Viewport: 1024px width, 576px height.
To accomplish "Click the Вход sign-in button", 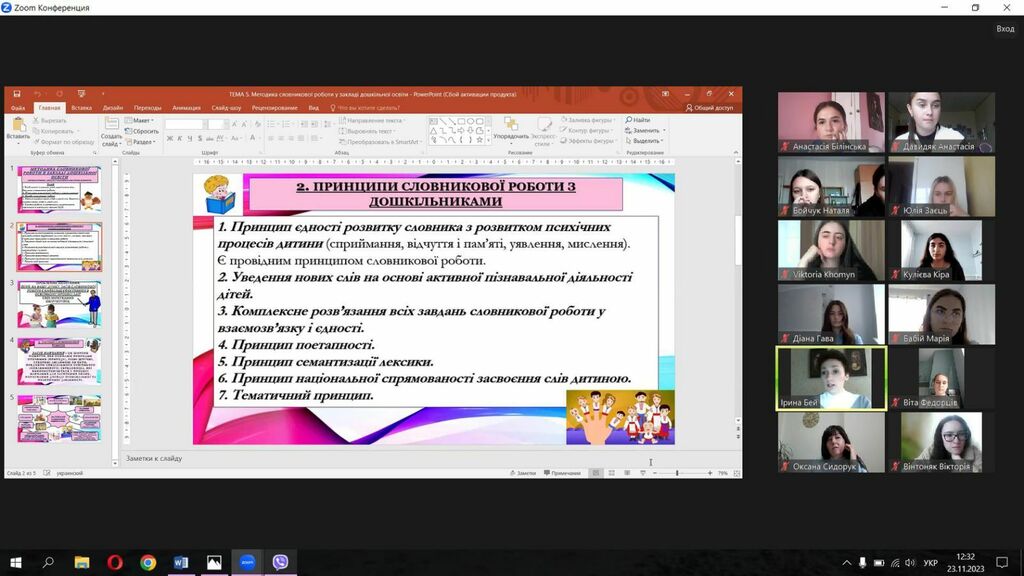I will (1005, 29).
